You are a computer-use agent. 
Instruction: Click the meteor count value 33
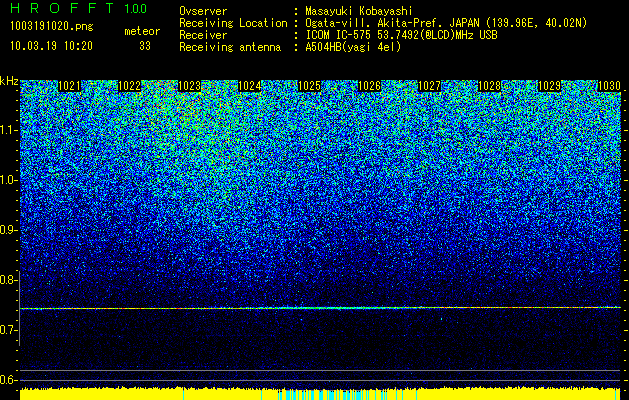pyautogui.click(x=145, y=46)
